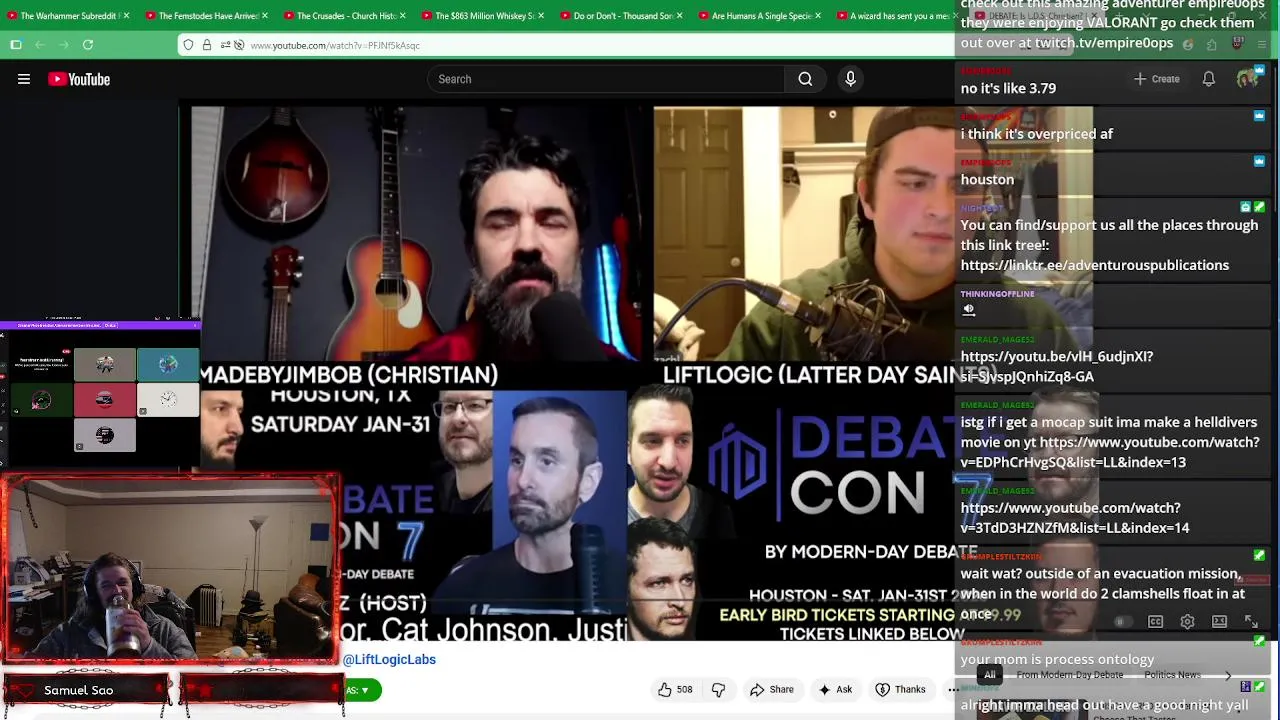Screen dimensions: 1280x720
Task: Go back in browser history
Action: (40, 45)
